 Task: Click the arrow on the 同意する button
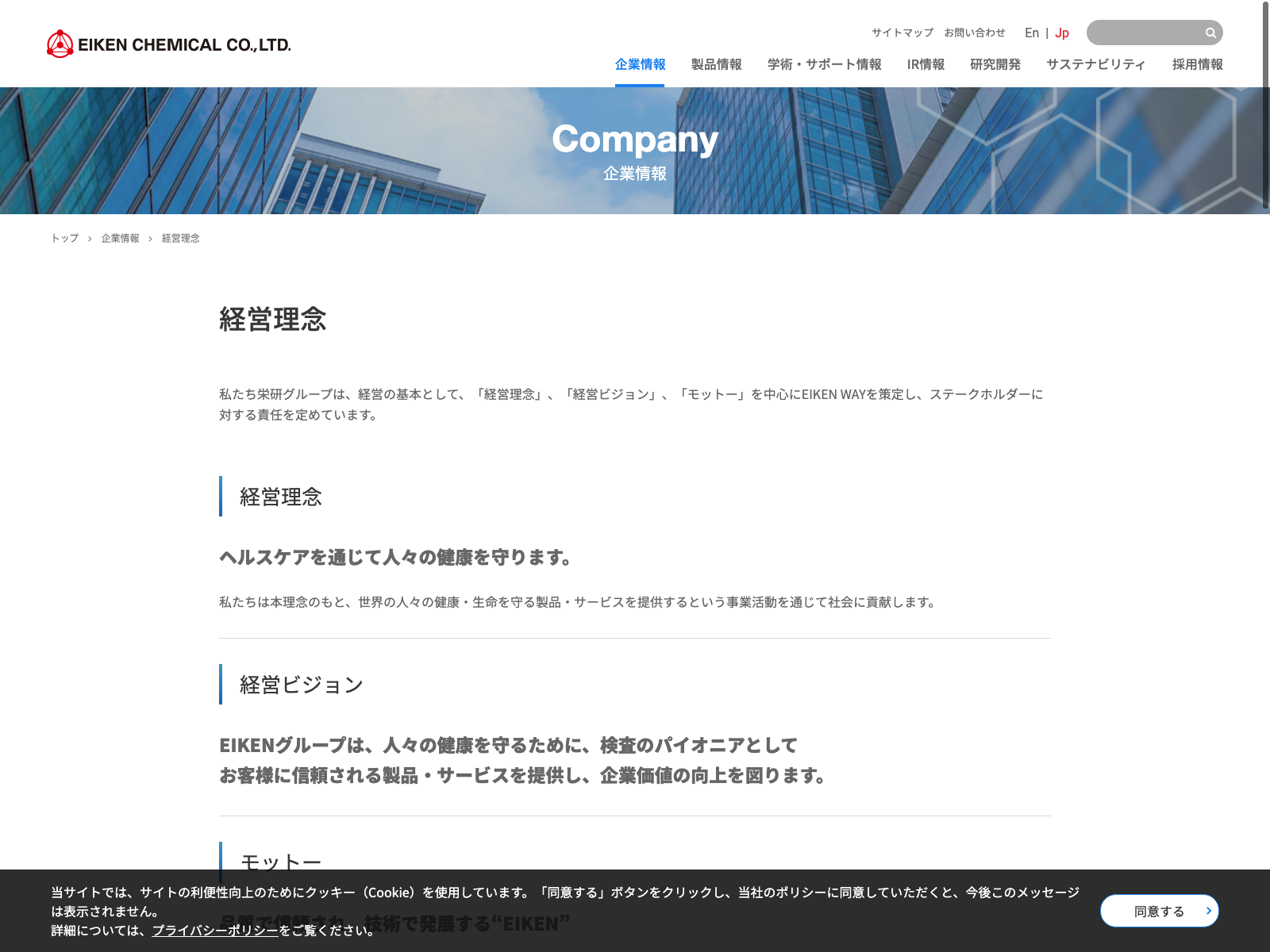click(x=1208, y=911)
